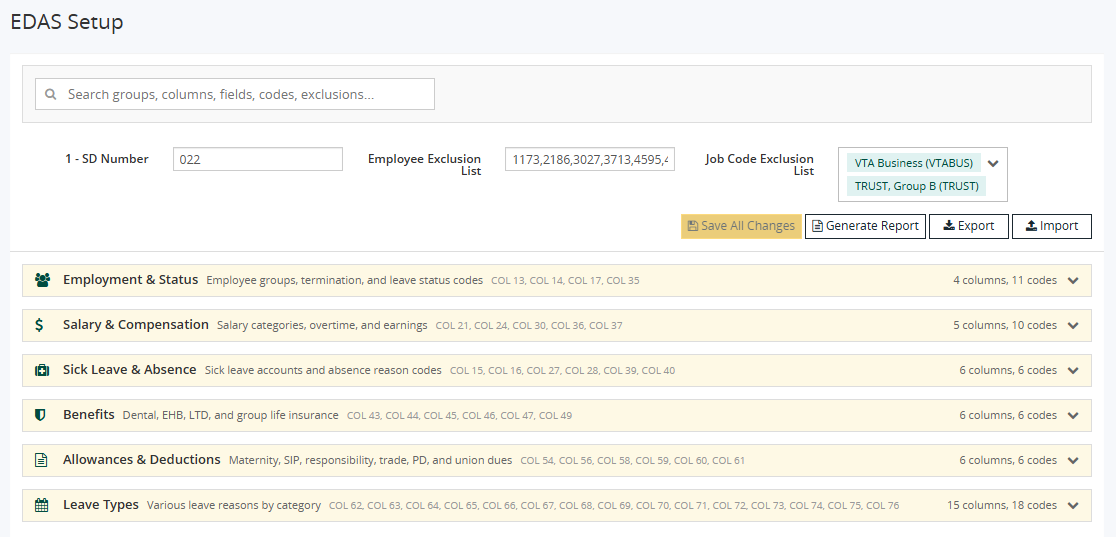Open the Job Code Exclusion List dropdown arrow
Viewport: 1116px width, 537px height.
pyautogui.click(x=994, y=163)
